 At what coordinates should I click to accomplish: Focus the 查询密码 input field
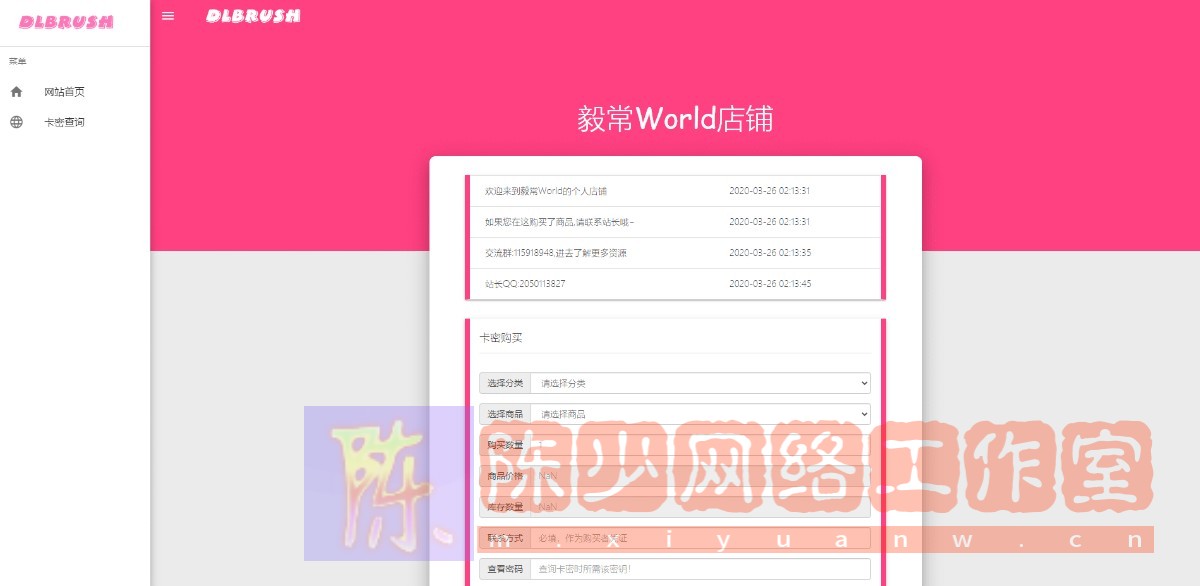[700, 569]
